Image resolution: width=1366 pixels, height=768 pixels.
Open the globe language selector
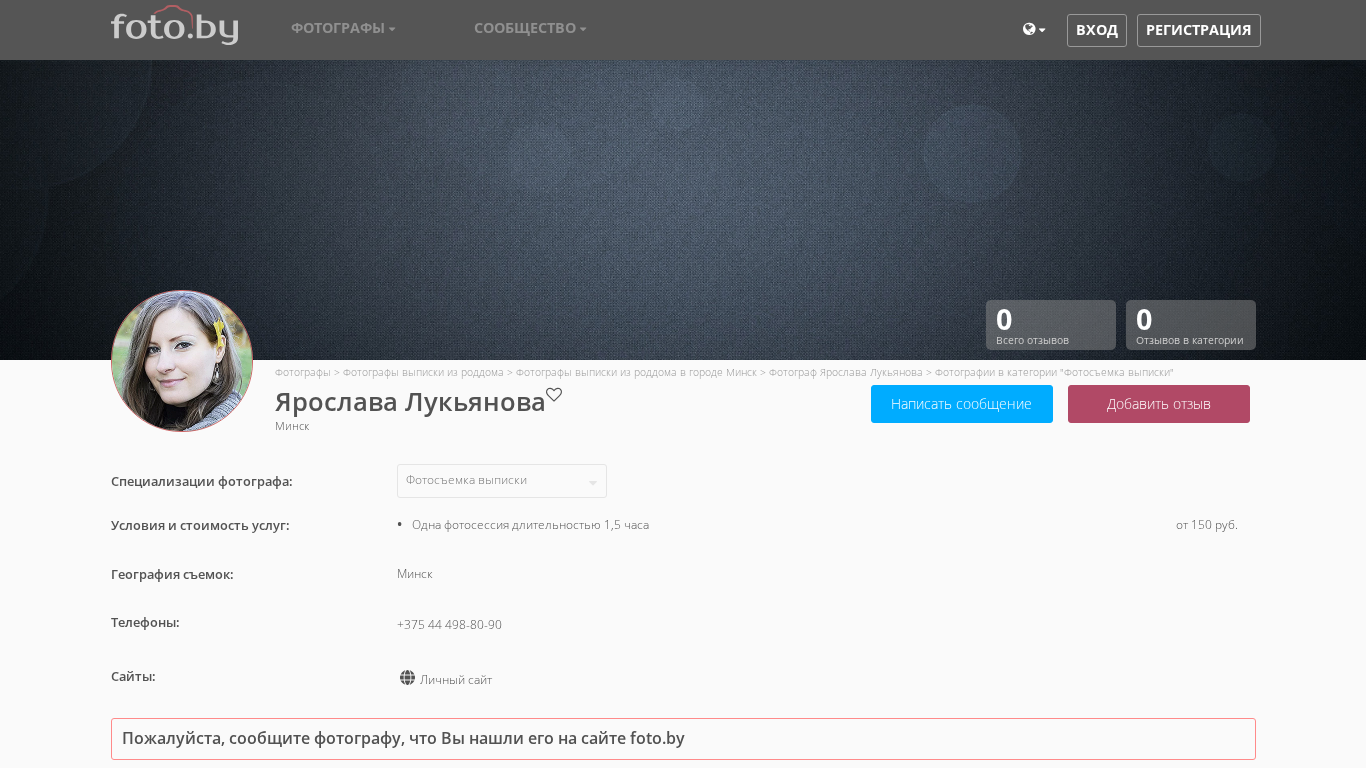1034,30
